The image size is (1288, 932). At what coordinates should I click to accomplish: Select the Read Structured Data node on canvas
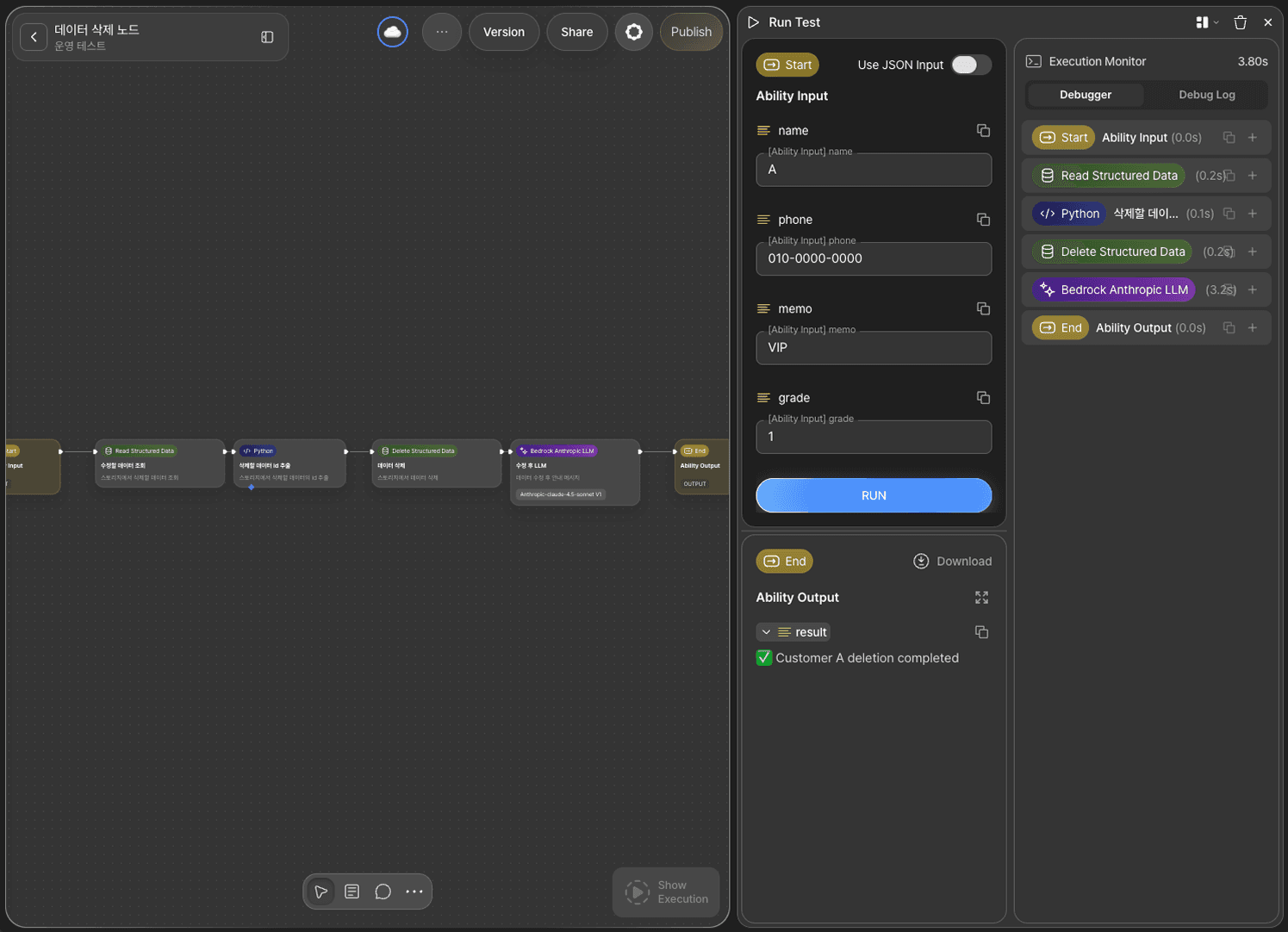pos(160,463)
